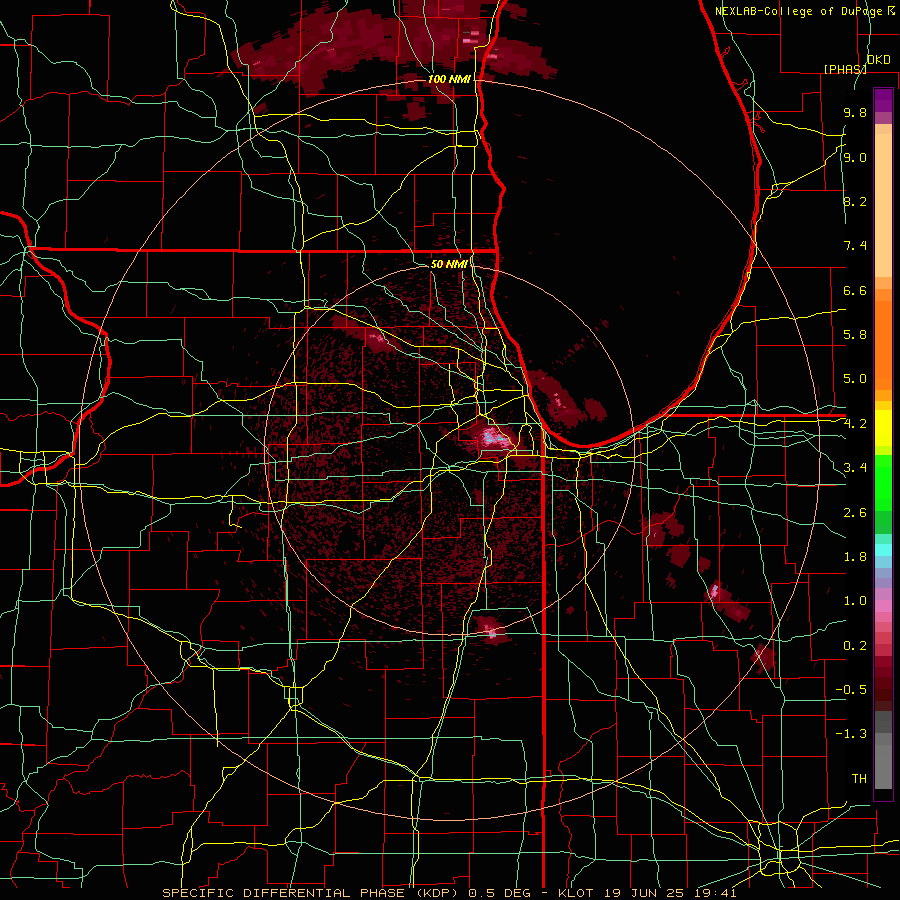
Task: Click the 9.0 value on the color scale
Action: pos(855,157)
